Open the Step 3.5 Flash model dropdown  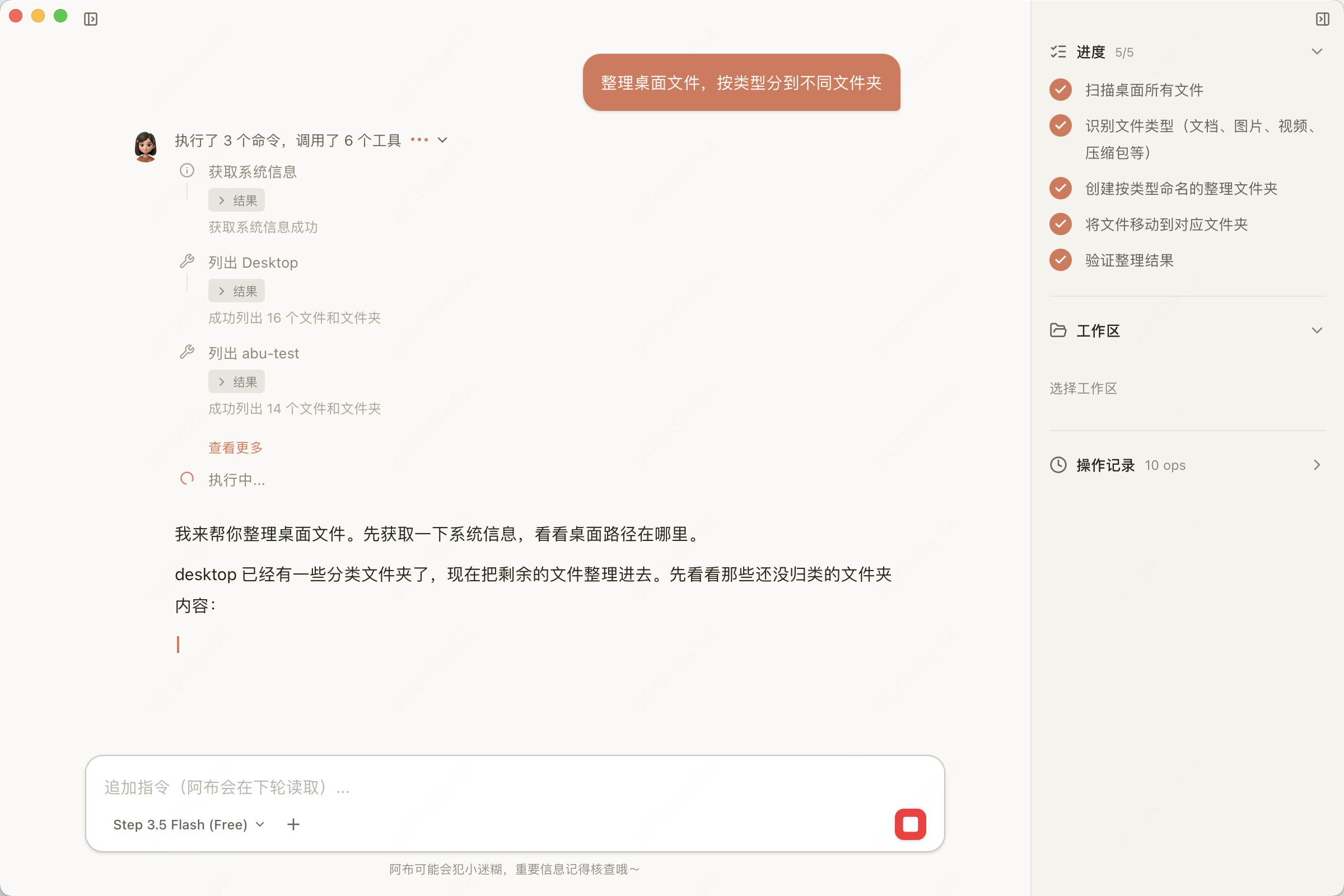(189, 824)
